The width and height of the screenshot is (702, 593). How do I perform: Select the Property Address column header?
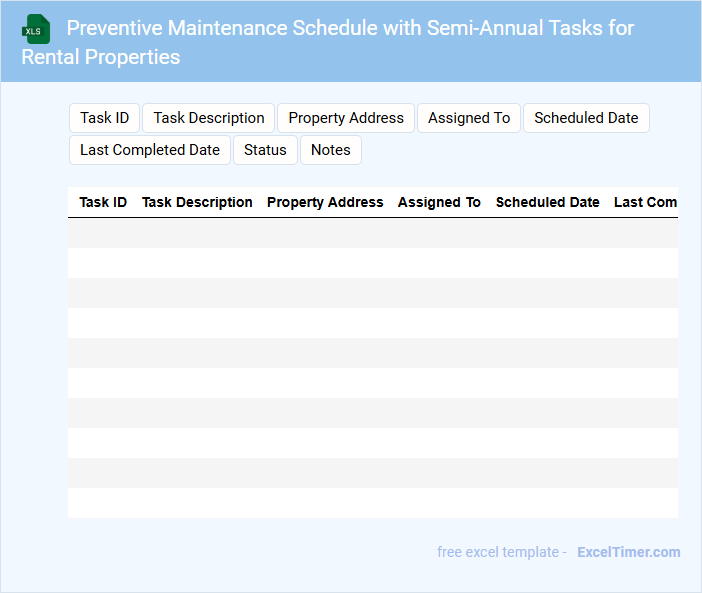tap(325, 202)
